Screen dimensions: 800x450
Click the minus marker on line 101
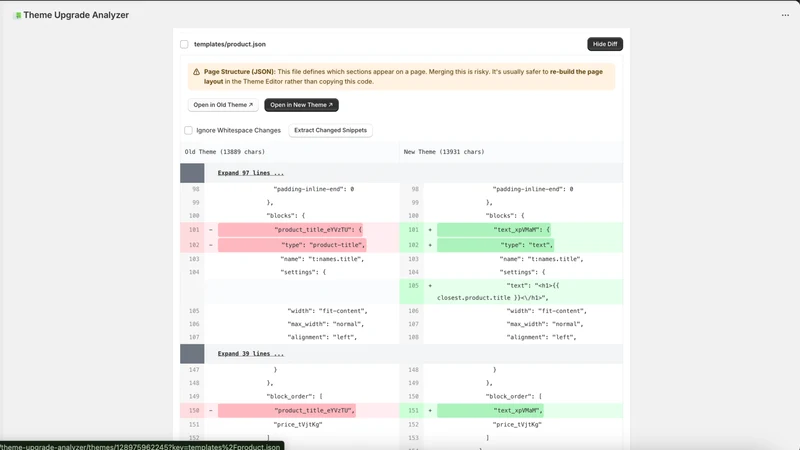pos(210,230)
